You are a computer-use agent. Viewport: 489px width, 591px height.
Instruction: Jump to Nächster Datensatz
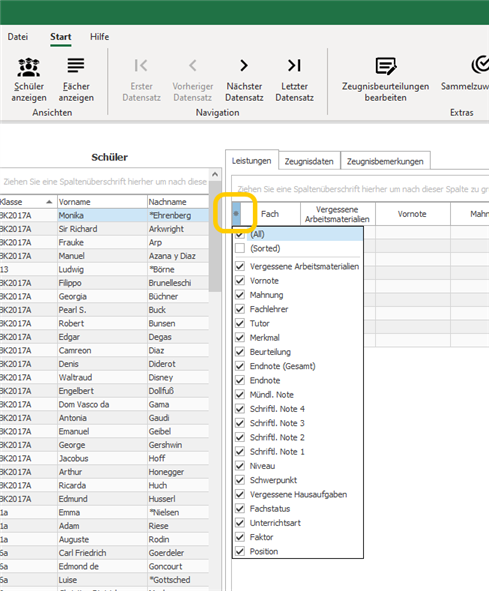point(244,80)
